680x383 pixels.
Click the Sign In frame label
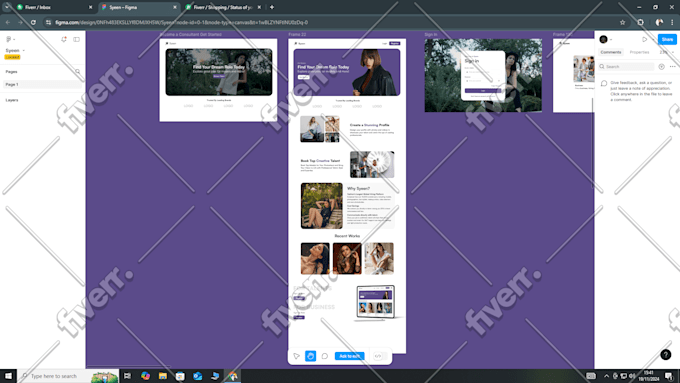tap(431, 35)
